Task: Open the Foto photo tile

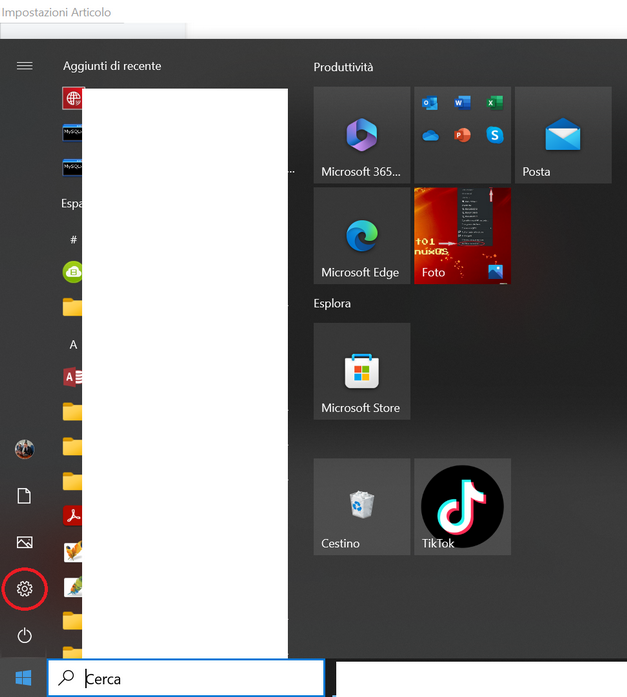Action: point(462,236)
